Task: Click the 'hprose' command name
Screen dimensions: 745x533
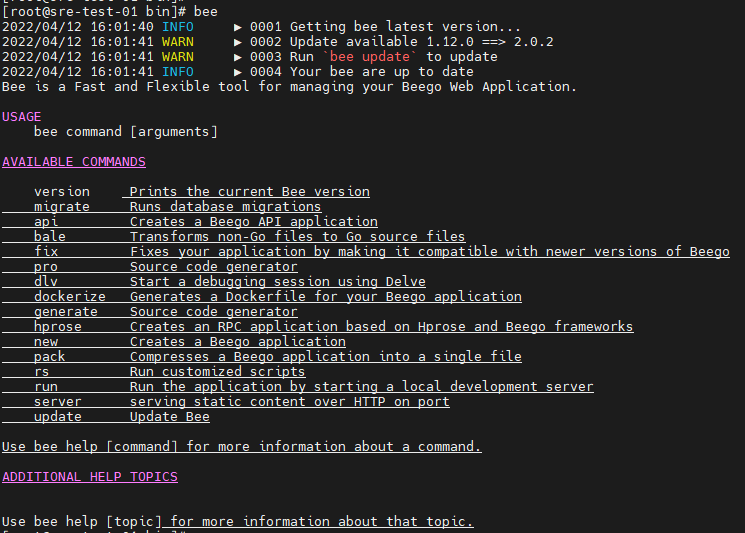Action: coord(57,326)
